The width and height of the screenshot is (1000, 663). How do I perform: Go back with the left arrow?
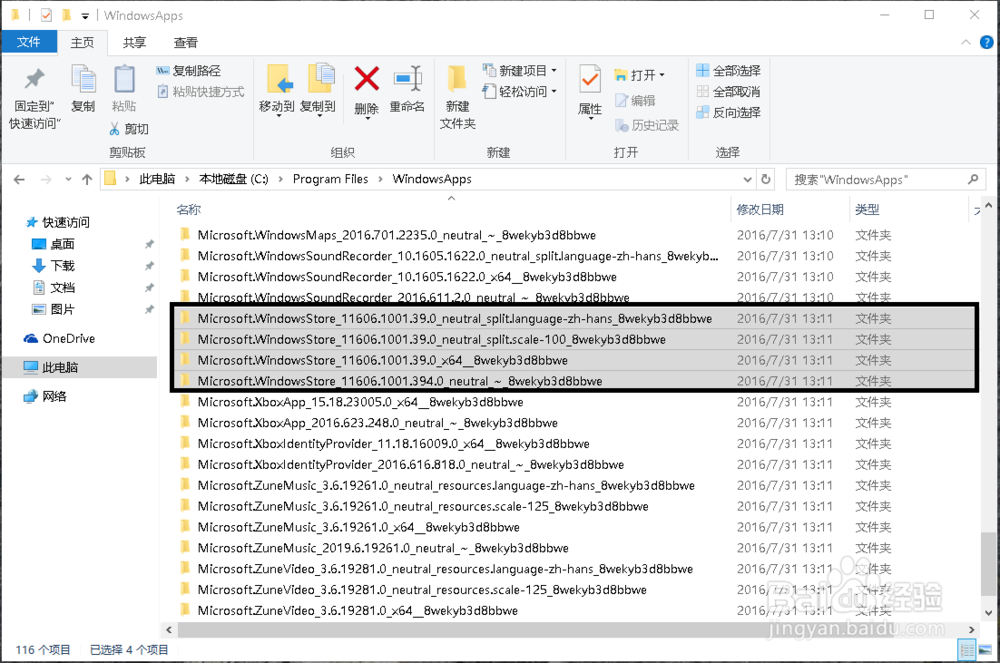[19, 180]
